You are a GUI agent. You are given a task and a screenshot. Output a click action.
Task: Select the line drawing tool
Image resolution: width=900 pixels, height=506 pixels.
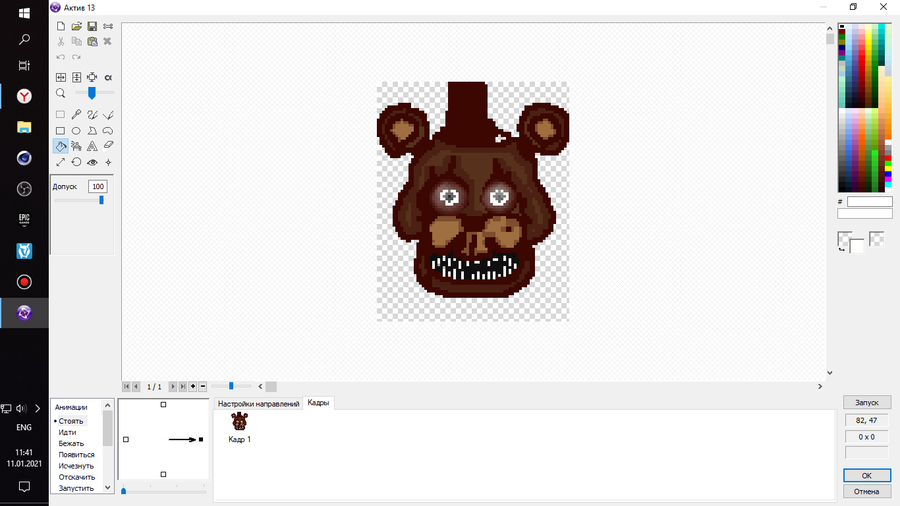(x=108, y=115)
